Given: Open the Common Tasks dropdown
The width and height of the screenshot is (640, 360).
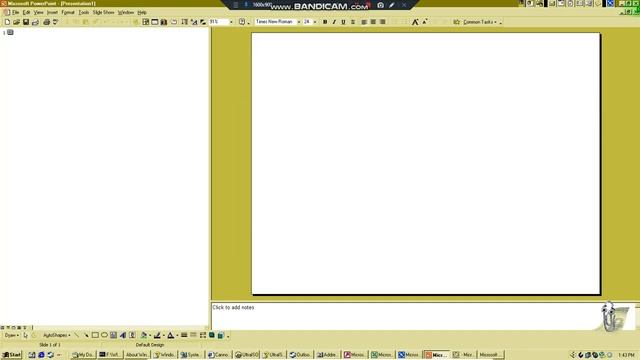Looking at the screenshot, I should pos(480,22).
